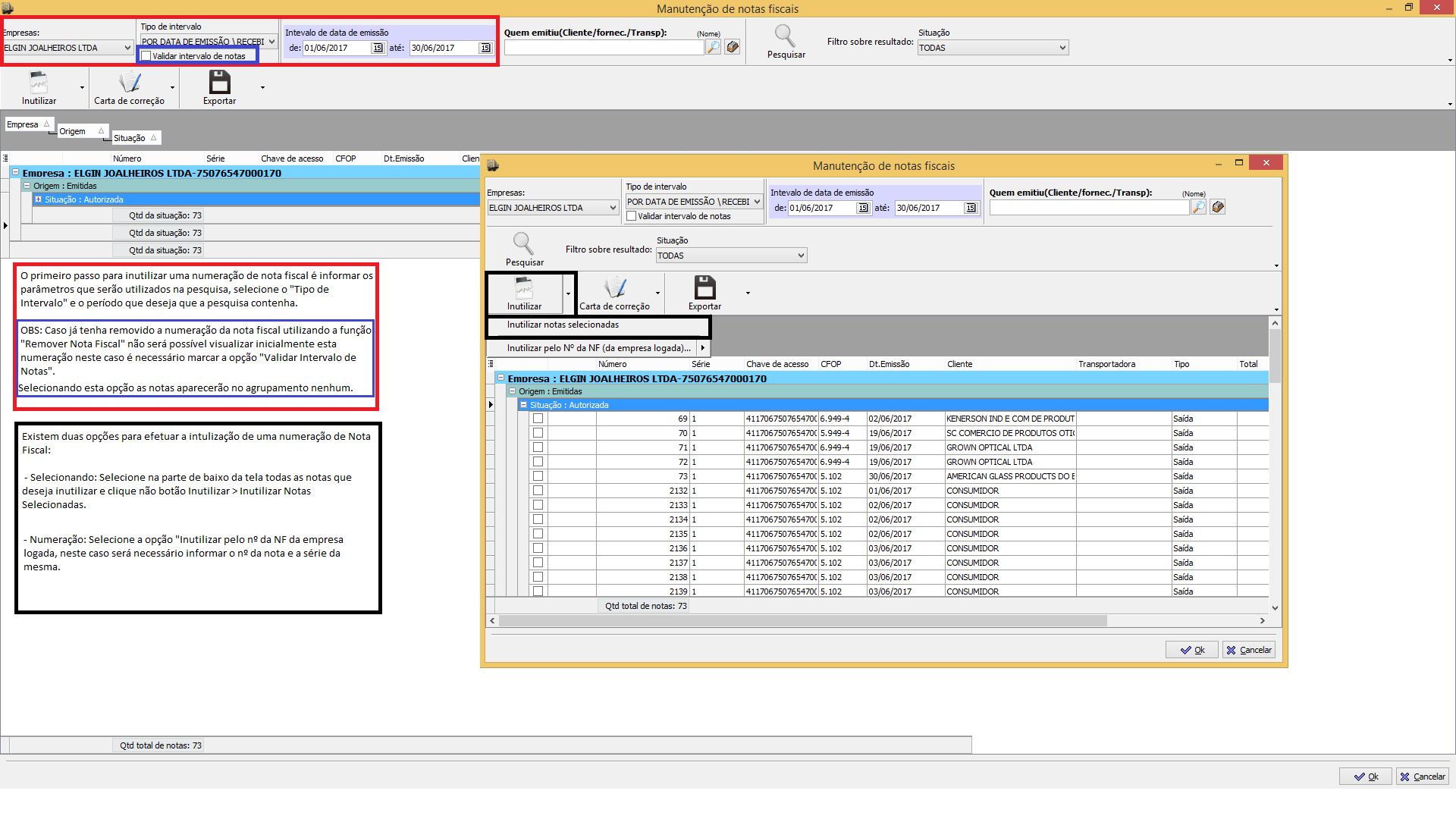Click Origem grouping header chip
The image size is (1456, 819).
82,131
